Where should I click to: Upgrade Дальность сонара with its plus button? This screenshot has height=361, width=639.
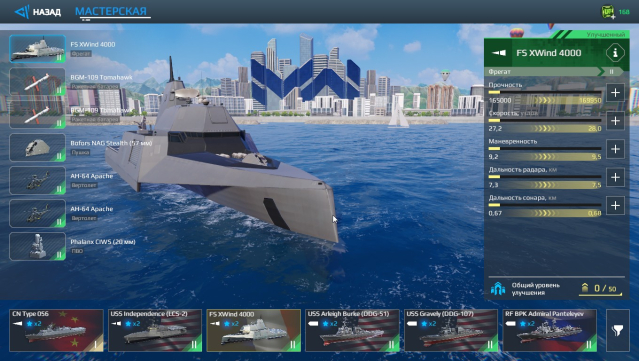coord(615,205)
